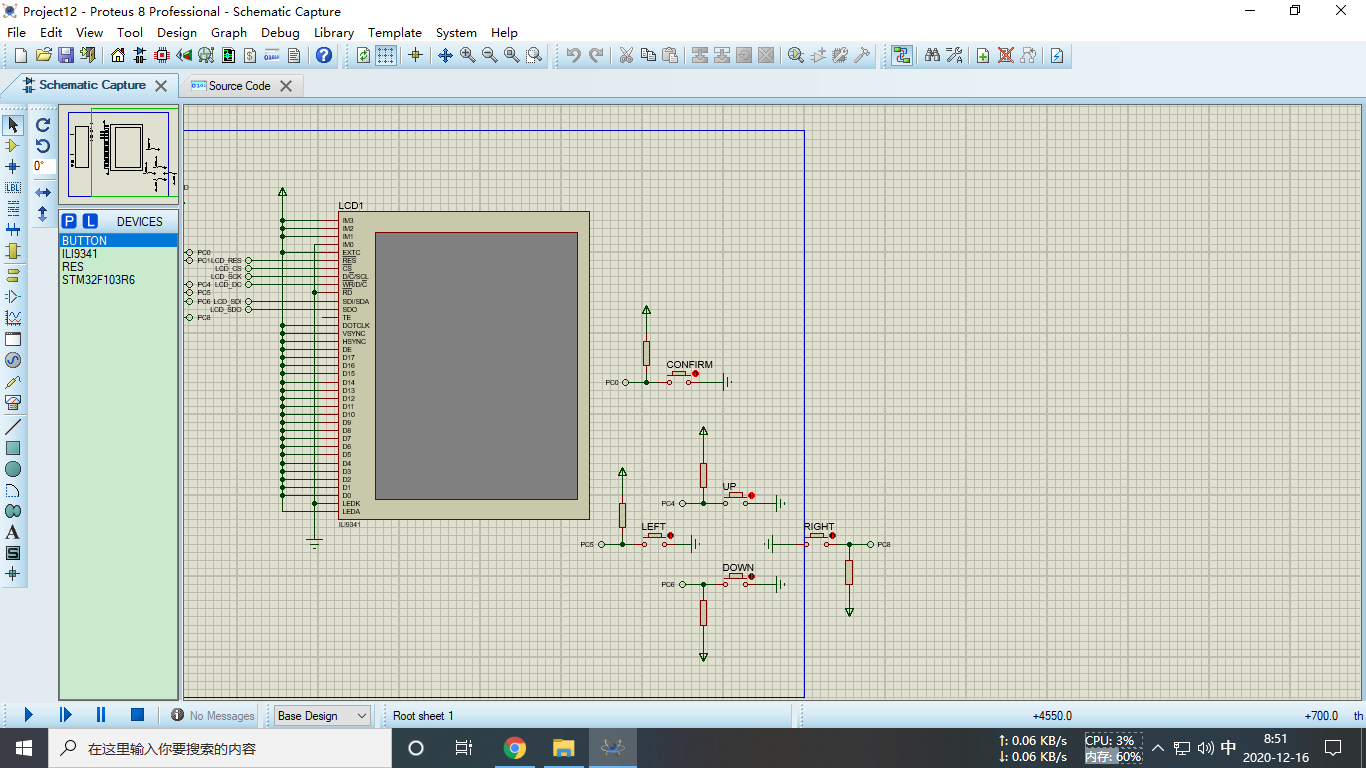Run the simulation with the play button
This screenshot has height=768, width=1366.
pyautogui.click(x=28, y=714)
